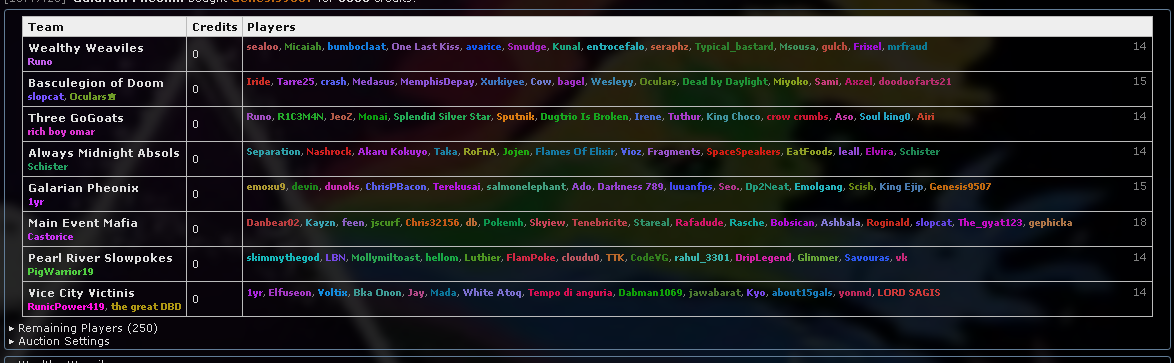Click manager Castorice under Main Event Mafia
This screenshot has width=1174, height=363.
(x=49, y=237)
